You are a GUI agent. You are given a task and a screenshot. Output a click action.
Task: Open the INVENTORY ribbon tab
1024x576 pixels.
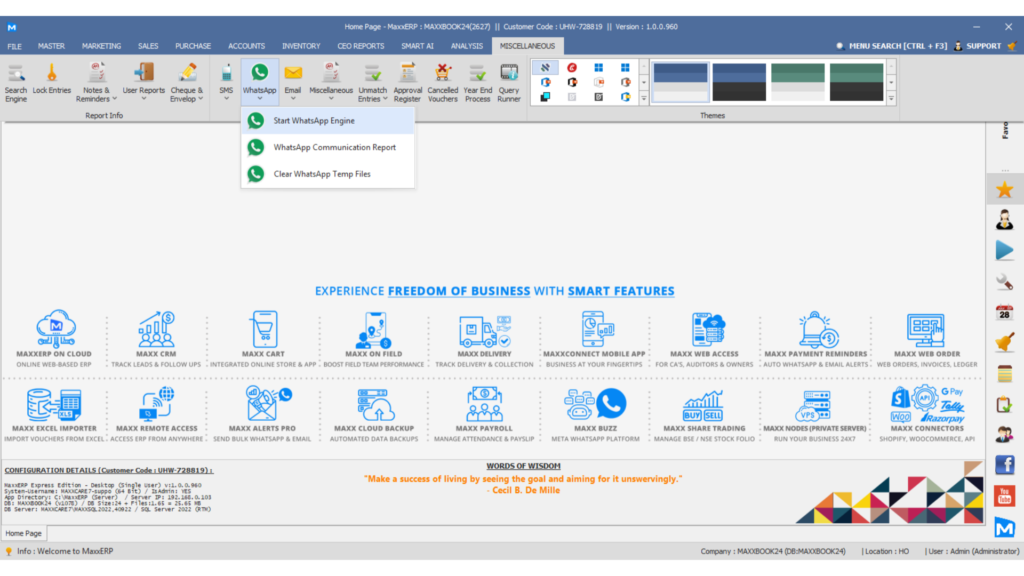[x=301, y=46]
